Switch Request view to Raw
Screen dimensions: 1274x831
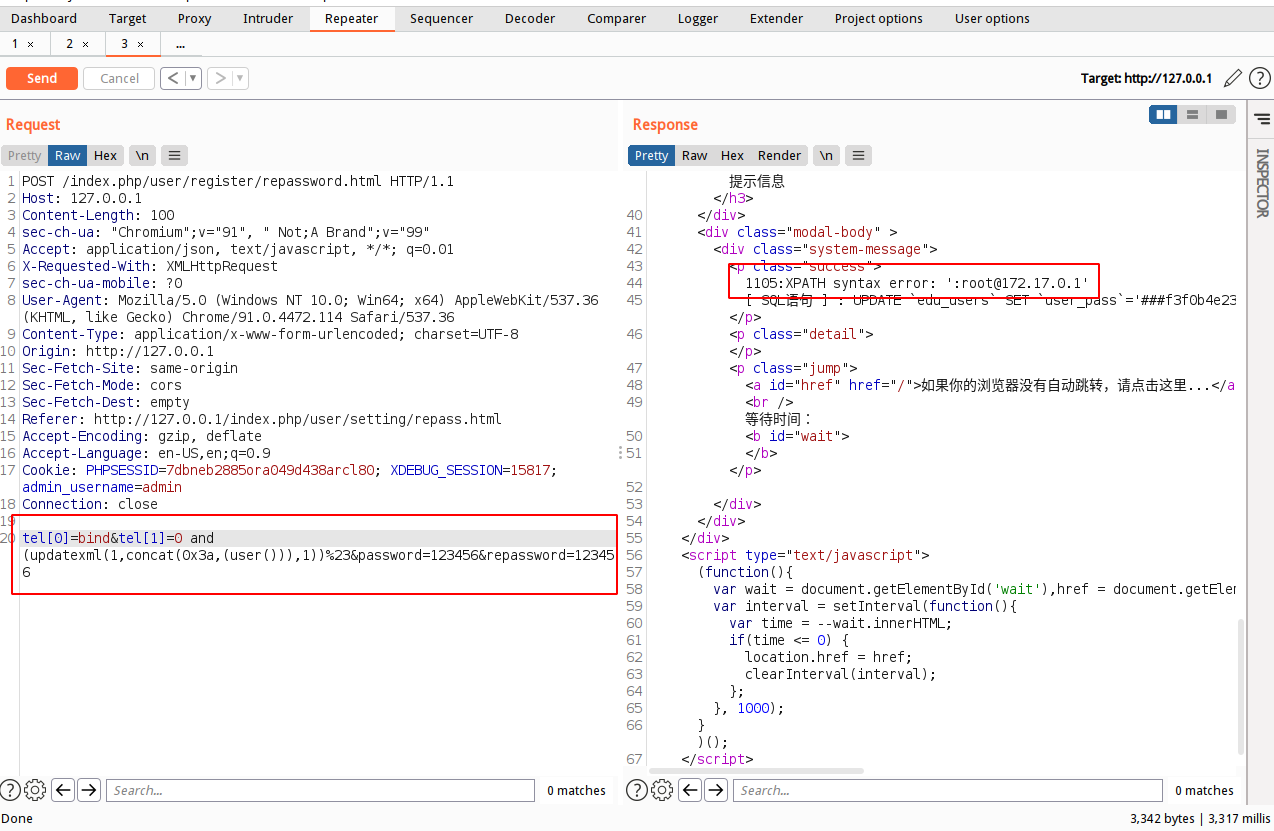(68, 155)
